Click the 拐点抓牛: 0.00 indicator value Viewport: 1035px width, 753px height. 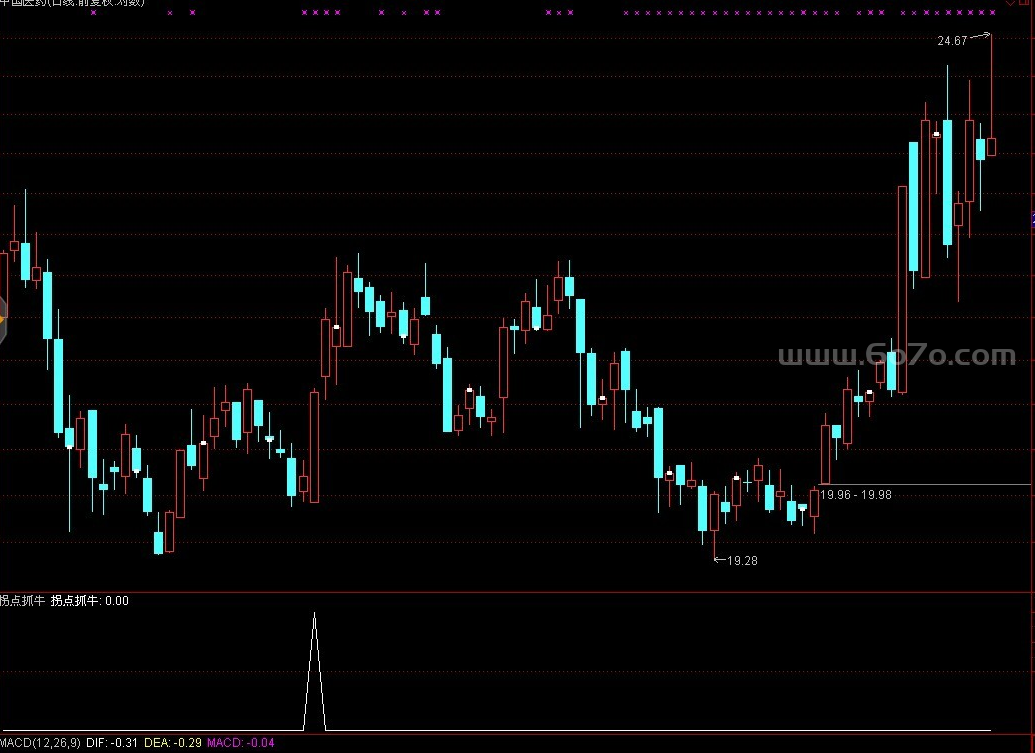(x=90, y=601)
